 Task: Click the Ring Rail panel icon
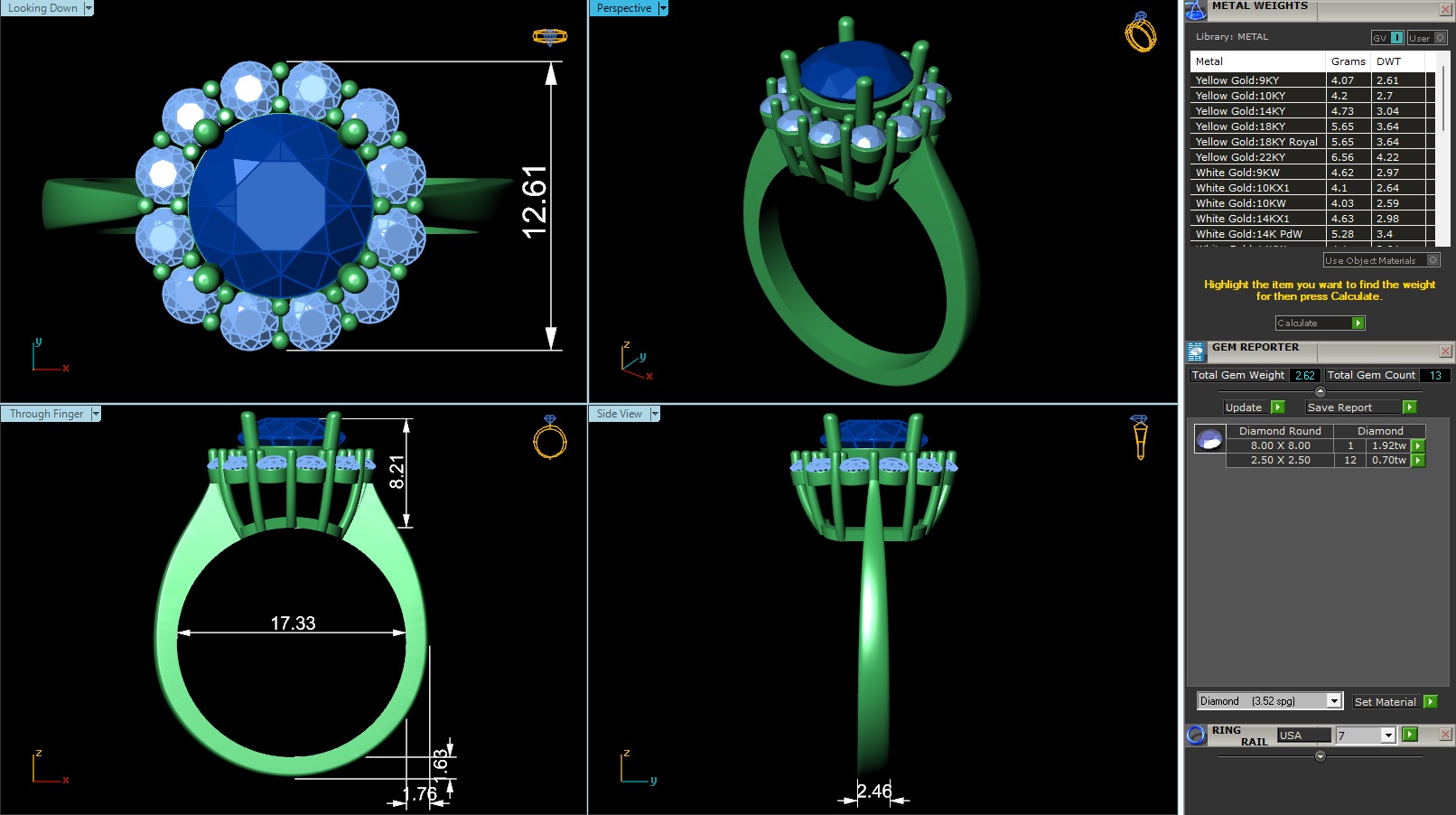click(1196, 735)
